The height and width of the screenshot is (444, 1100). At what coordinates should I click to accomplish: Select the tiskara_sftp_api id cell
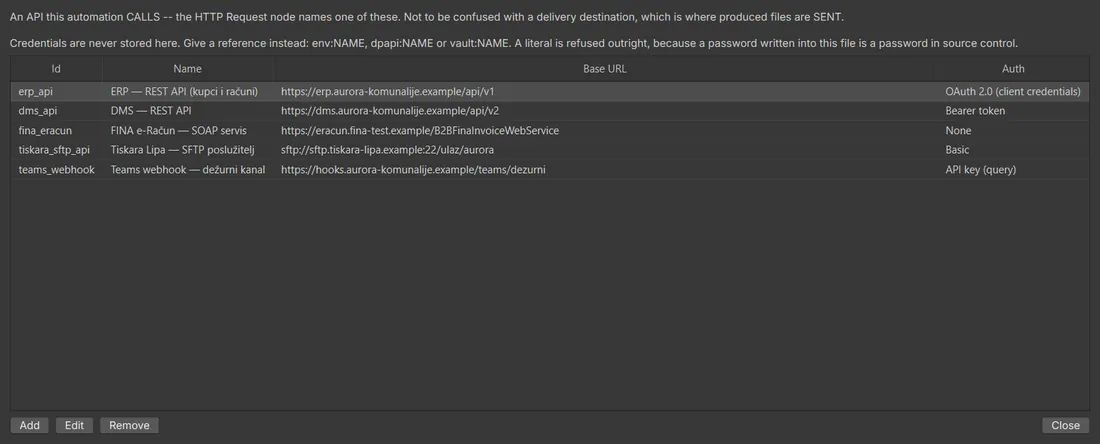pyautogui.click(x=56, y=150)
